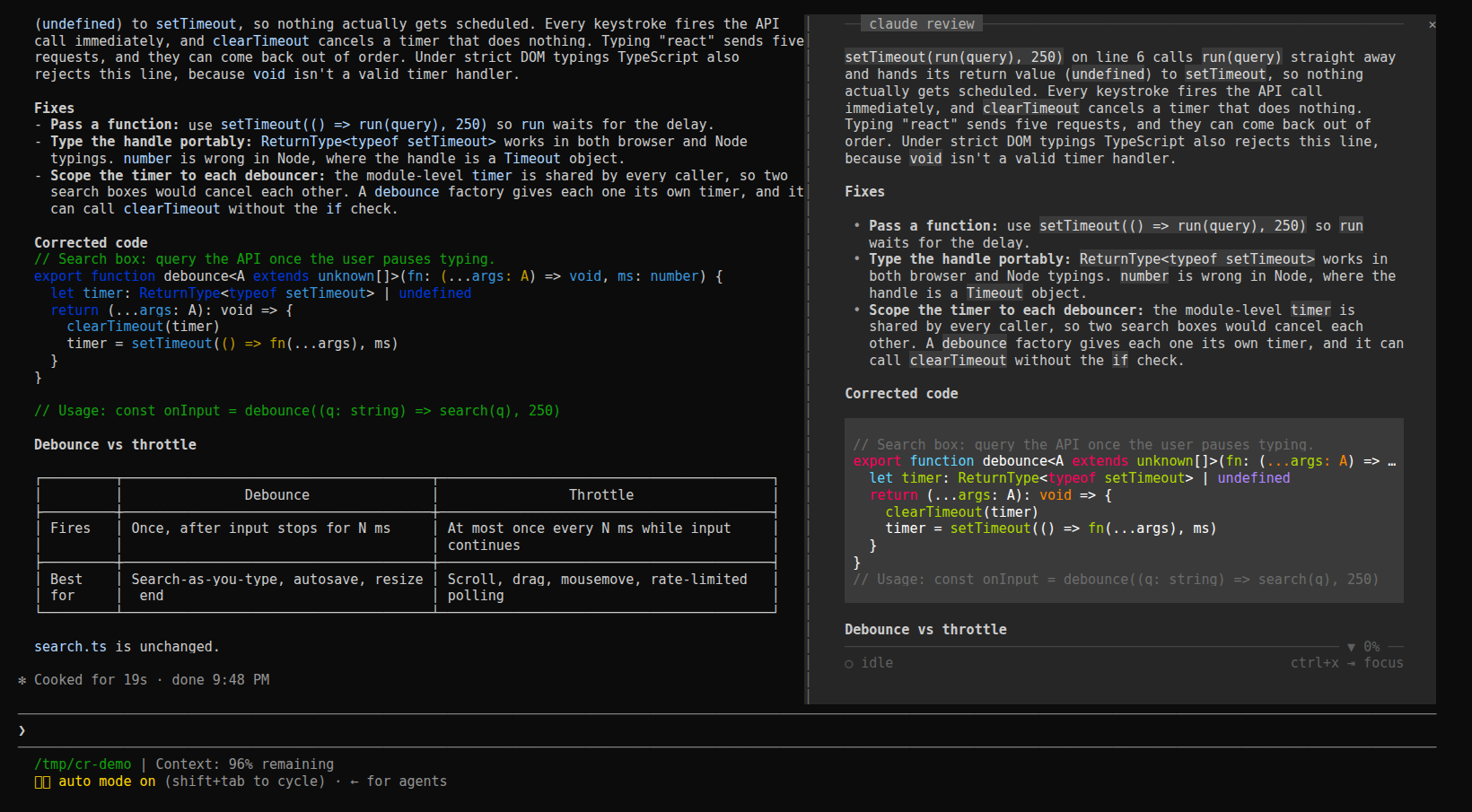This screenshot has width=1472, height=812.
Task: Click left pane "Corrected code" heading
Action: (91, 243)
